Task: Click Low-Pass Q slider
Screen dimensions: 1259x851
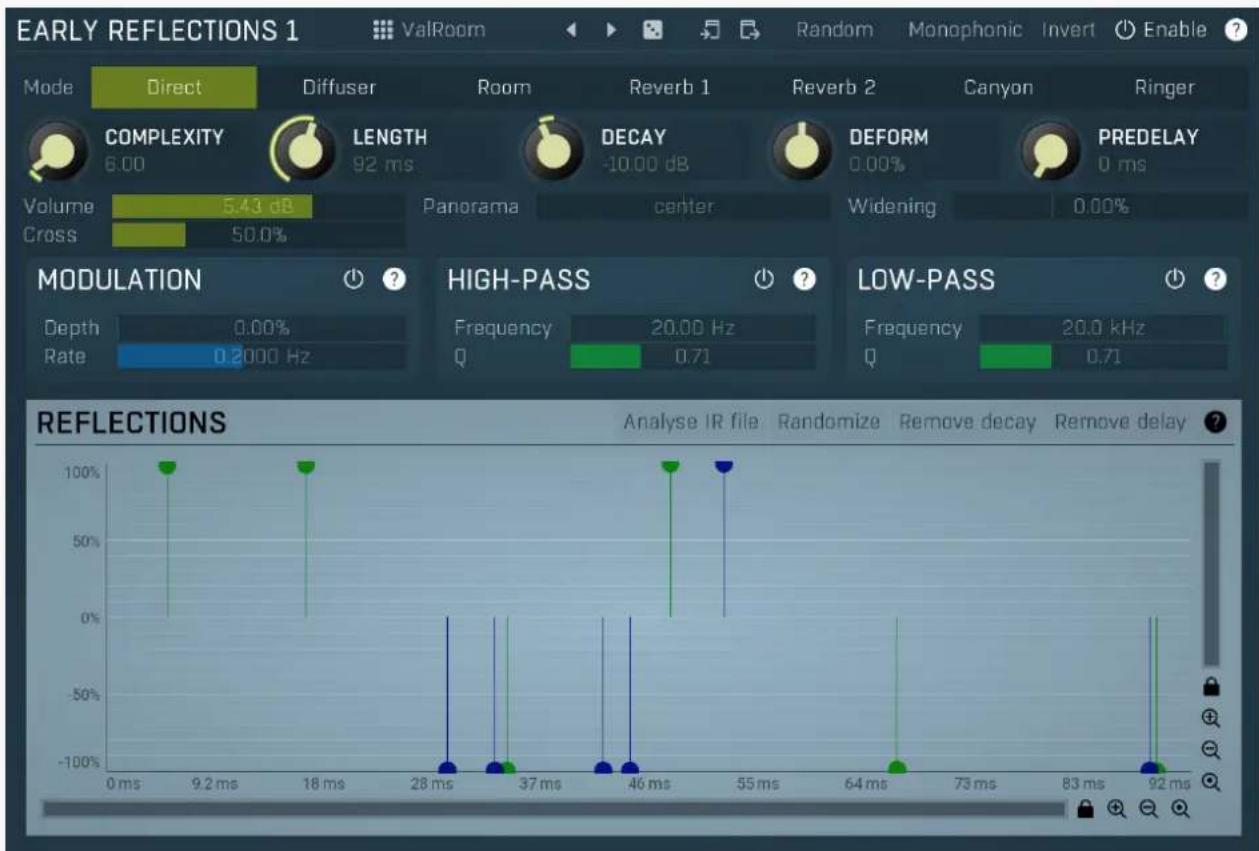Action: click(1104, 356)
